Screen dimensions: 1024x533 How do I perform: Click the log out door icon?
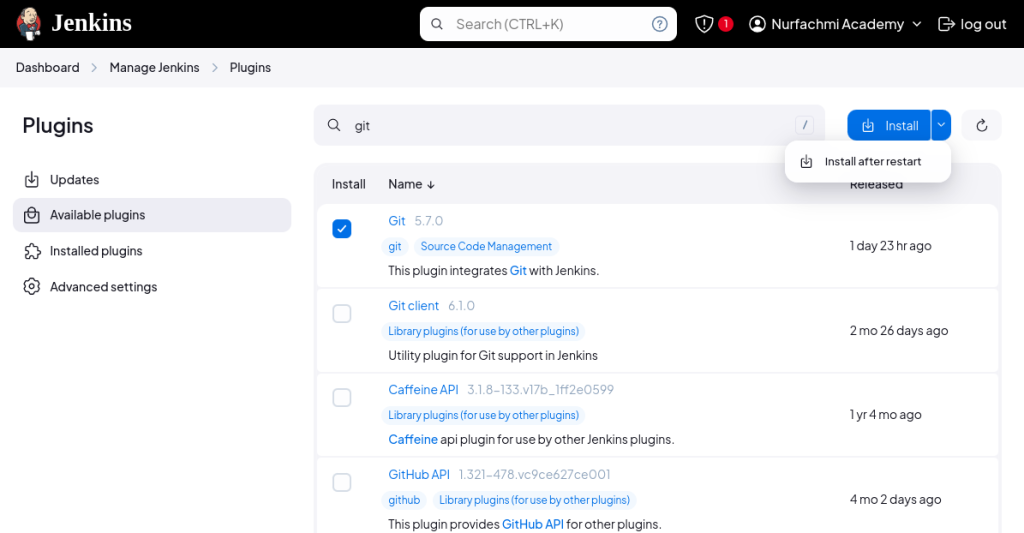(x=946, y=24)
